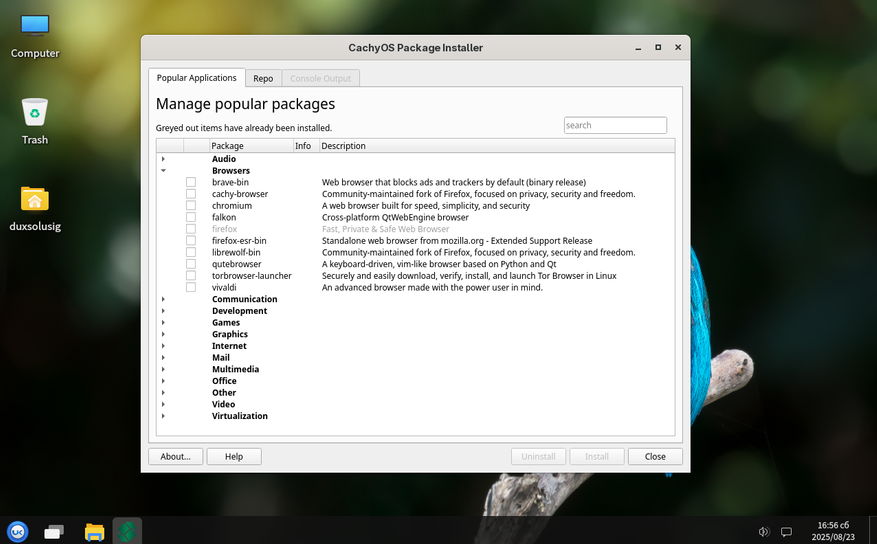Minimize the Package Installer window
Viewport: 877px width, 544px height.
click(638, 48)
